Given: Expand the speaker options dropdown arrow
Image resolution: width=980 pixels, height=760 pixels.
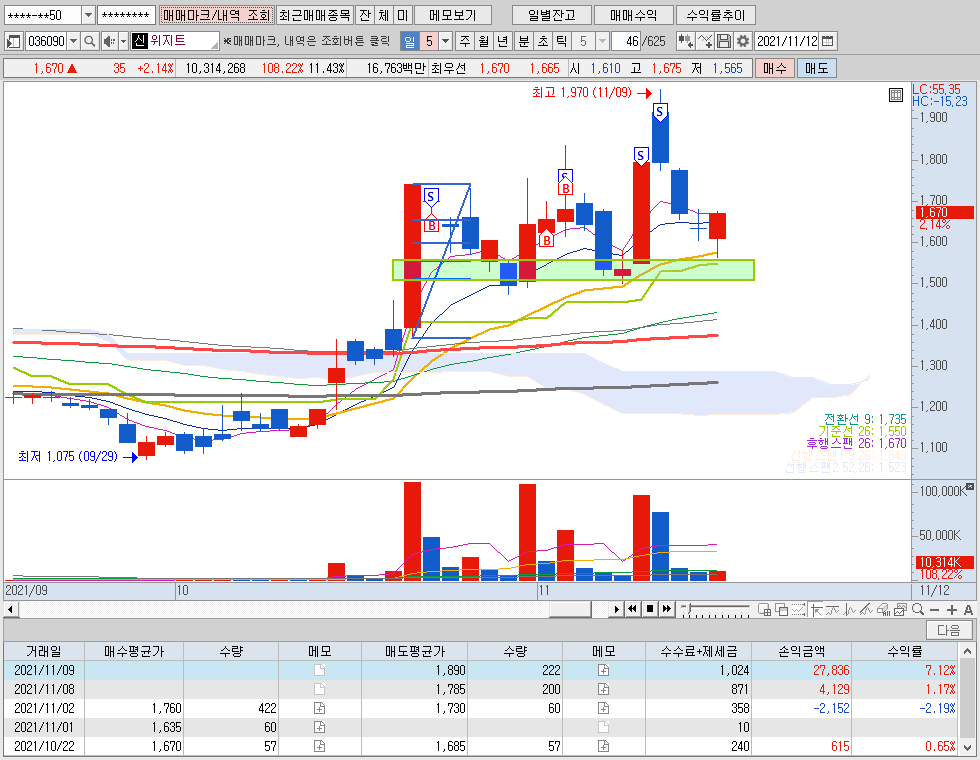Looking at the screenshot, I should pyautogui.click(x=123, y=41).
